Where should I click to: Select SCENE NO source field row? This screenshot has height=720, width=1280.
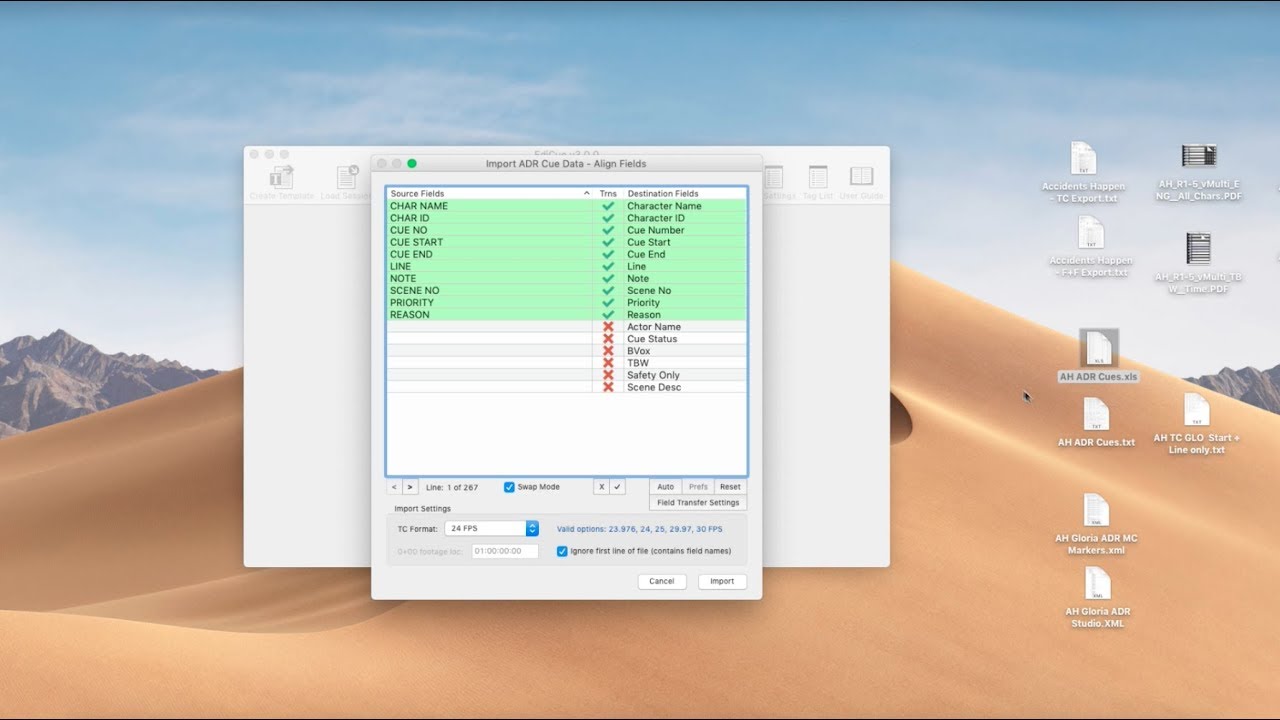pyautogui.click(x=491, y=291)
